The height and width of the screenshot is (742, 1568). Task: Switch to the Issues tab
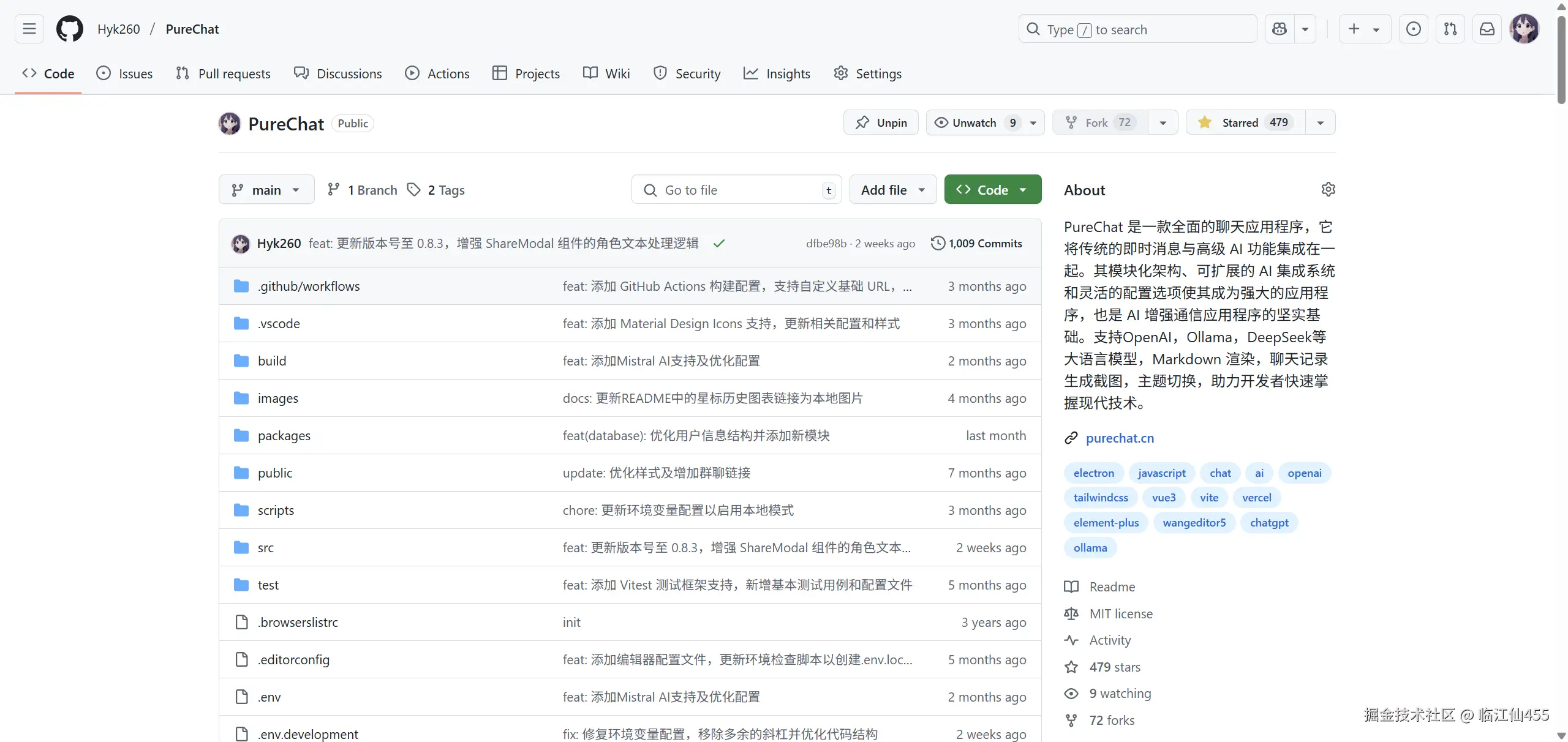point(125,73)
